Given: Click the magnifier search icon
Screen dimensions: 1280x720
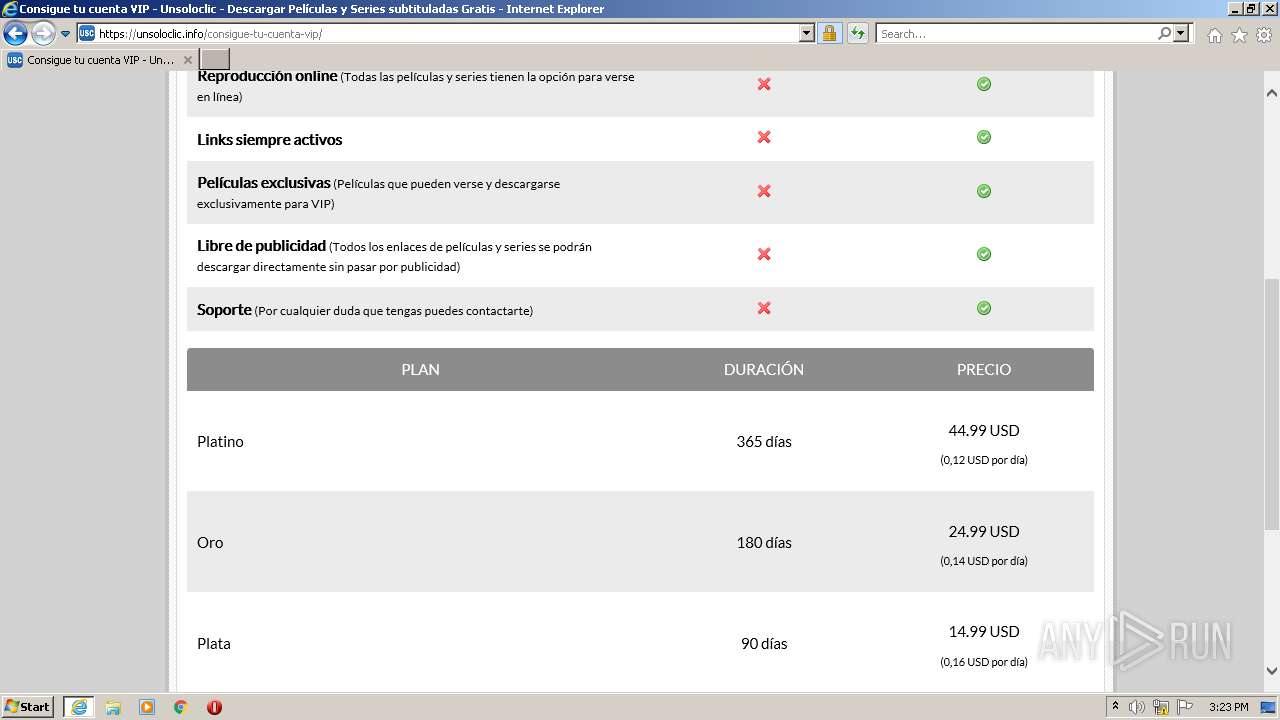Looking at the screenshot, I should point(1164,33).
